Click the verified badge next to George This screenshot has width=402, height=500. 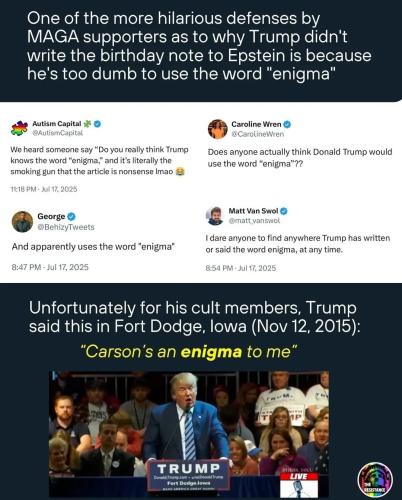click(x=71, y=216)
